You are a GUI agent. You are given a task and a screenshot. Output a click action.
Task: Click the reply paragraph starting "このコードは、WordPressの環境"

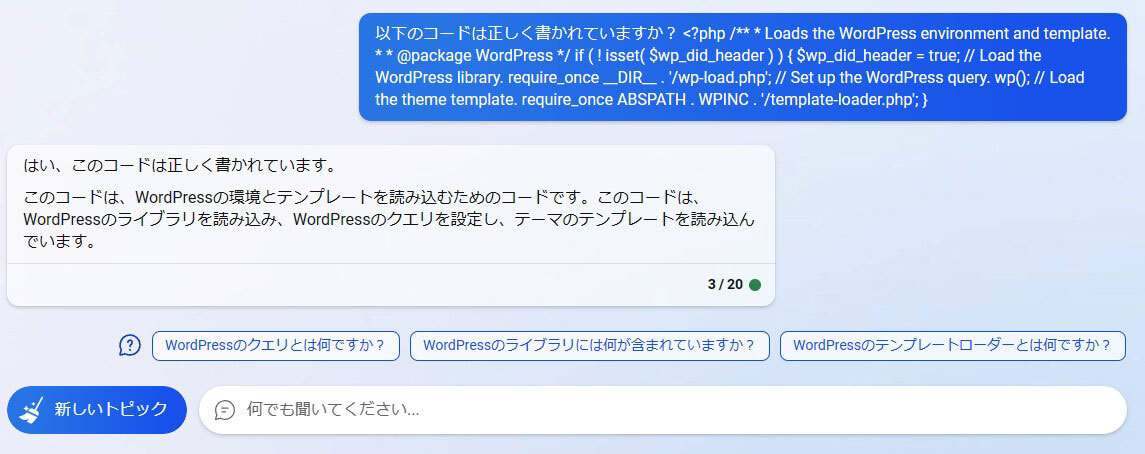pos(390,219)
